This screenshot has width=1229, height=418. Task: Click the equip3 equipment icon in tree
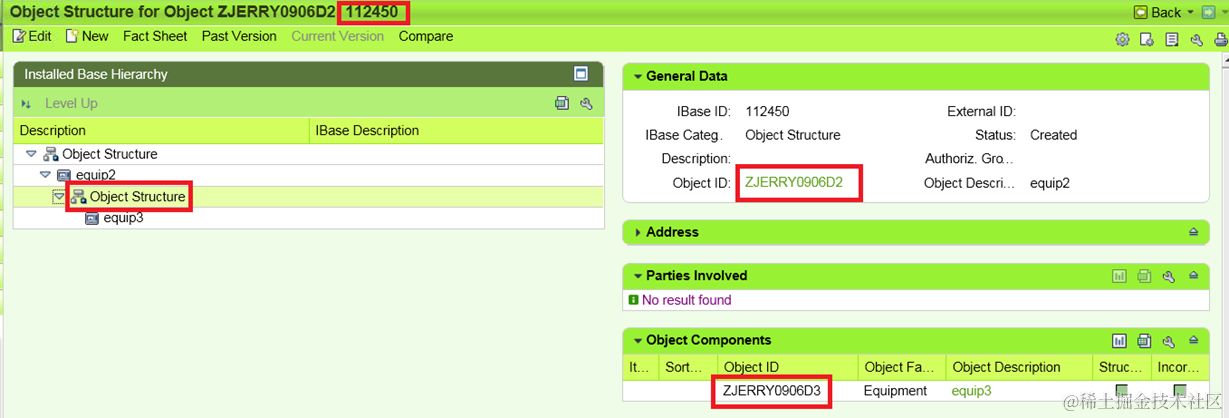click(92, 218)
